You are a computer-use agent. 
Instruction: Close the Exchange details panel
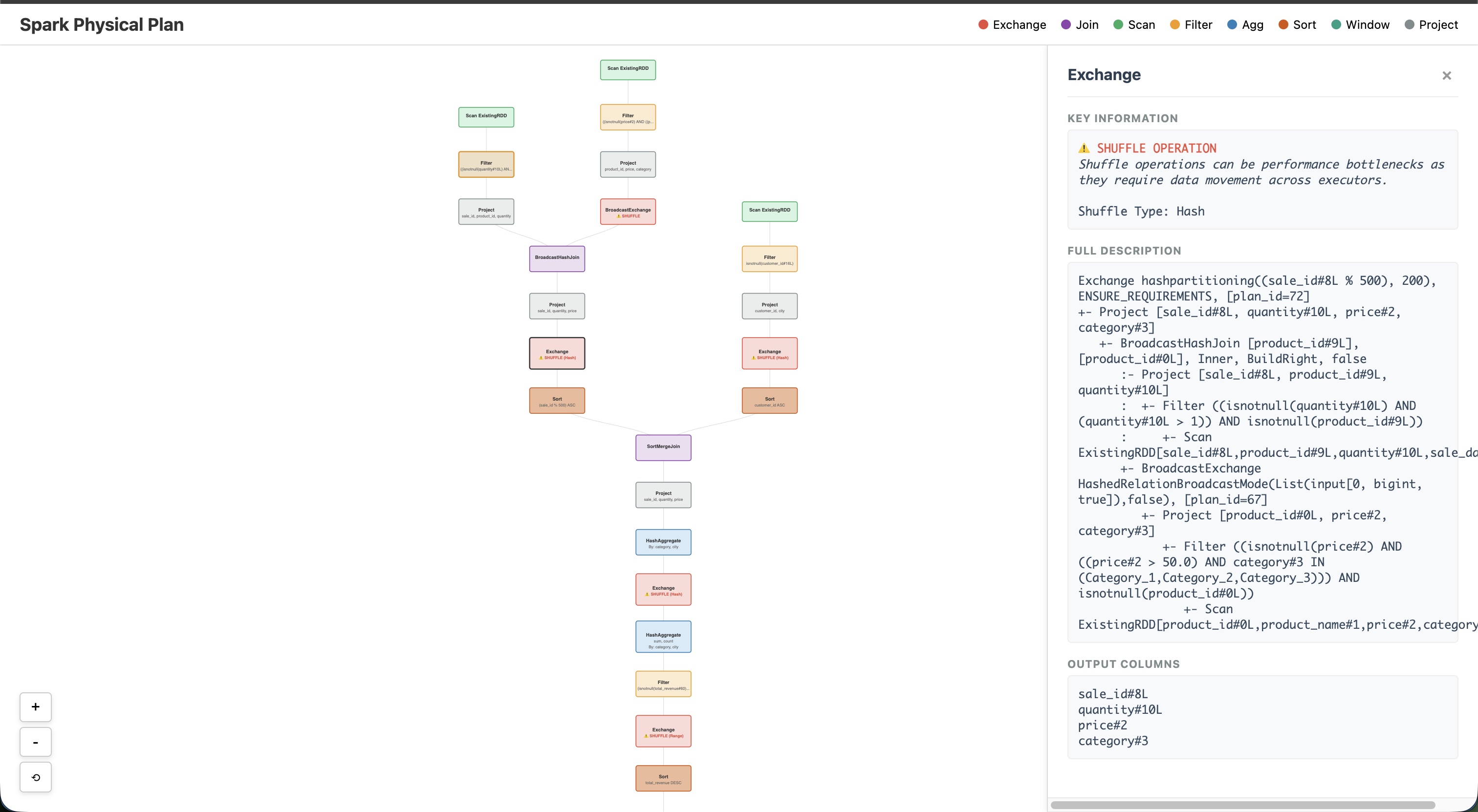point(1446,76)
